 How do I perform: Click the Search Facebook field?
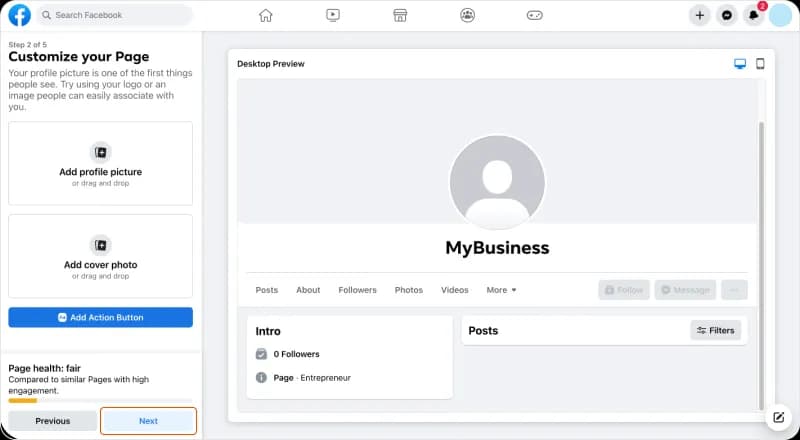click(x=115, y=15)
